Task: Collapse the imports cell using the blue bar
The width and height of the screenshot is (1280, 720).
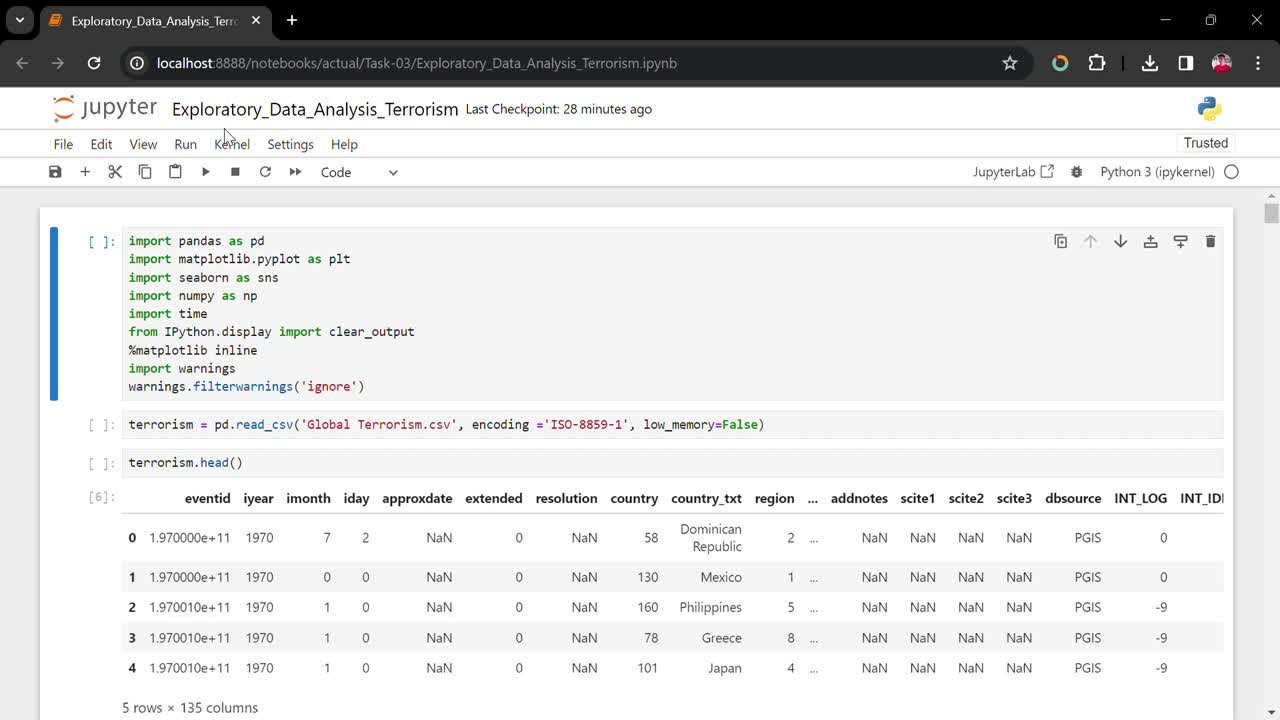Action: pyautogui.click(x=54, y=314)
